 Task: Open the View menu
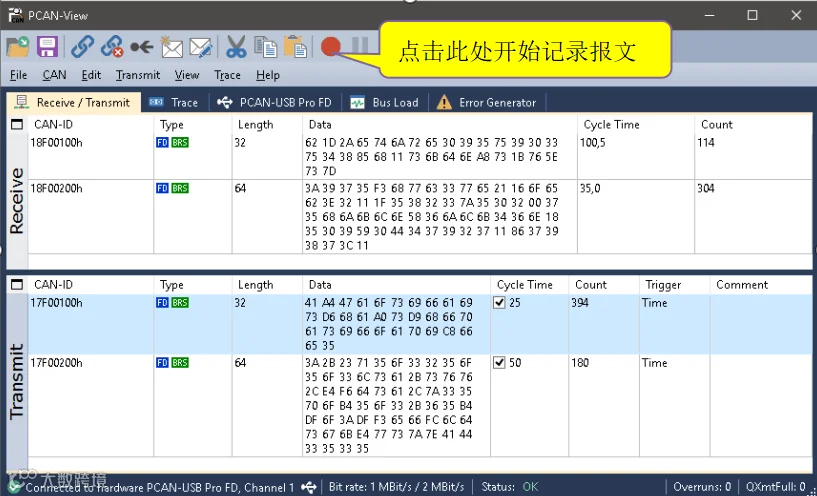pyautogui.click(x=187, y=75)
